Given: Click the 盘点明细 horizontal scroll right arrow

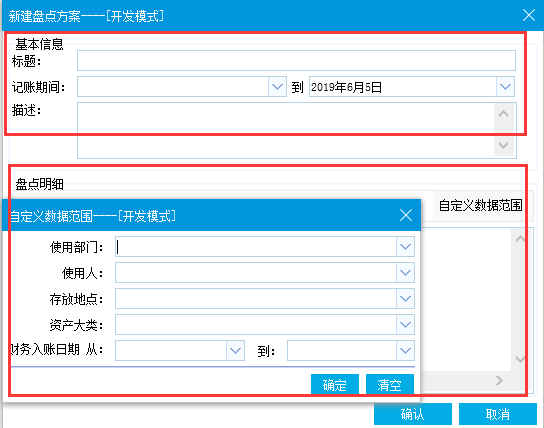Looking at the screenshot, I should pyautogui.click(x=499, y=380).
